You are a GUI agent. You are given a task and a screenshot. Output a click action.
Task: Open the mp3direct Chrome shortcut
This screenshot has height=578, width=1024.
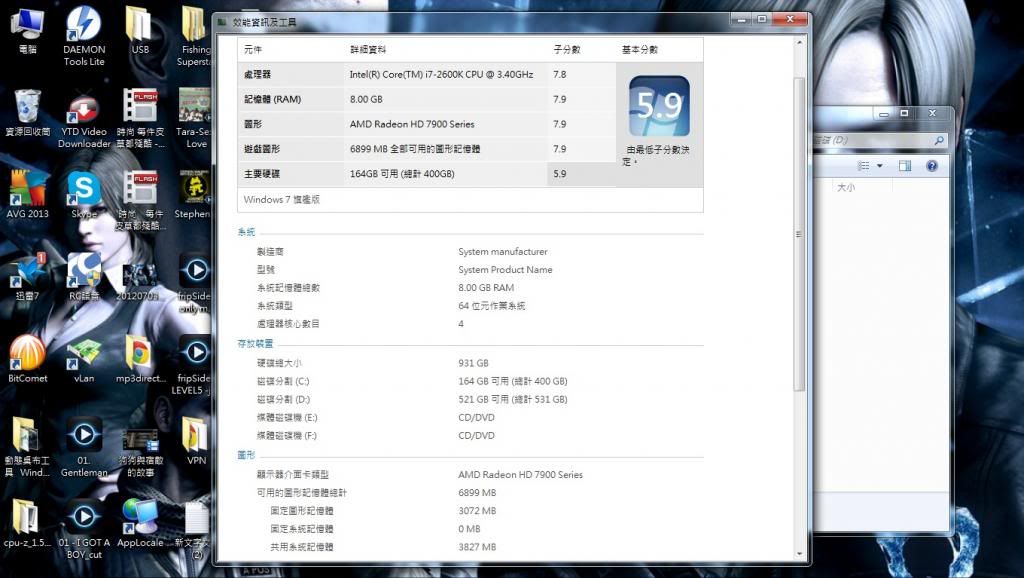(139, 353)
